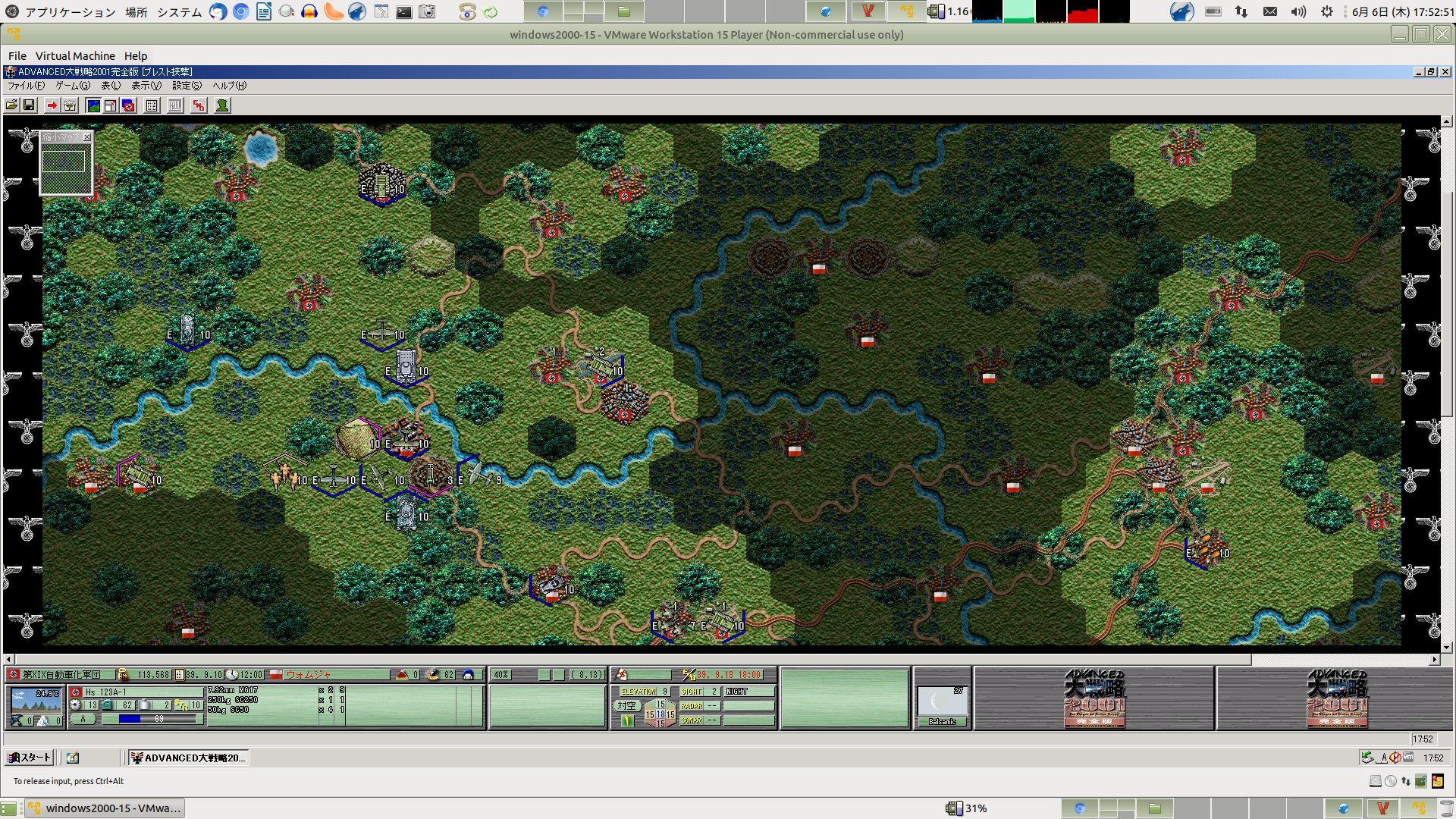1456x819 pixels.
Task: Click the open file folder toolbar icon
Action: tap(12, 105)
